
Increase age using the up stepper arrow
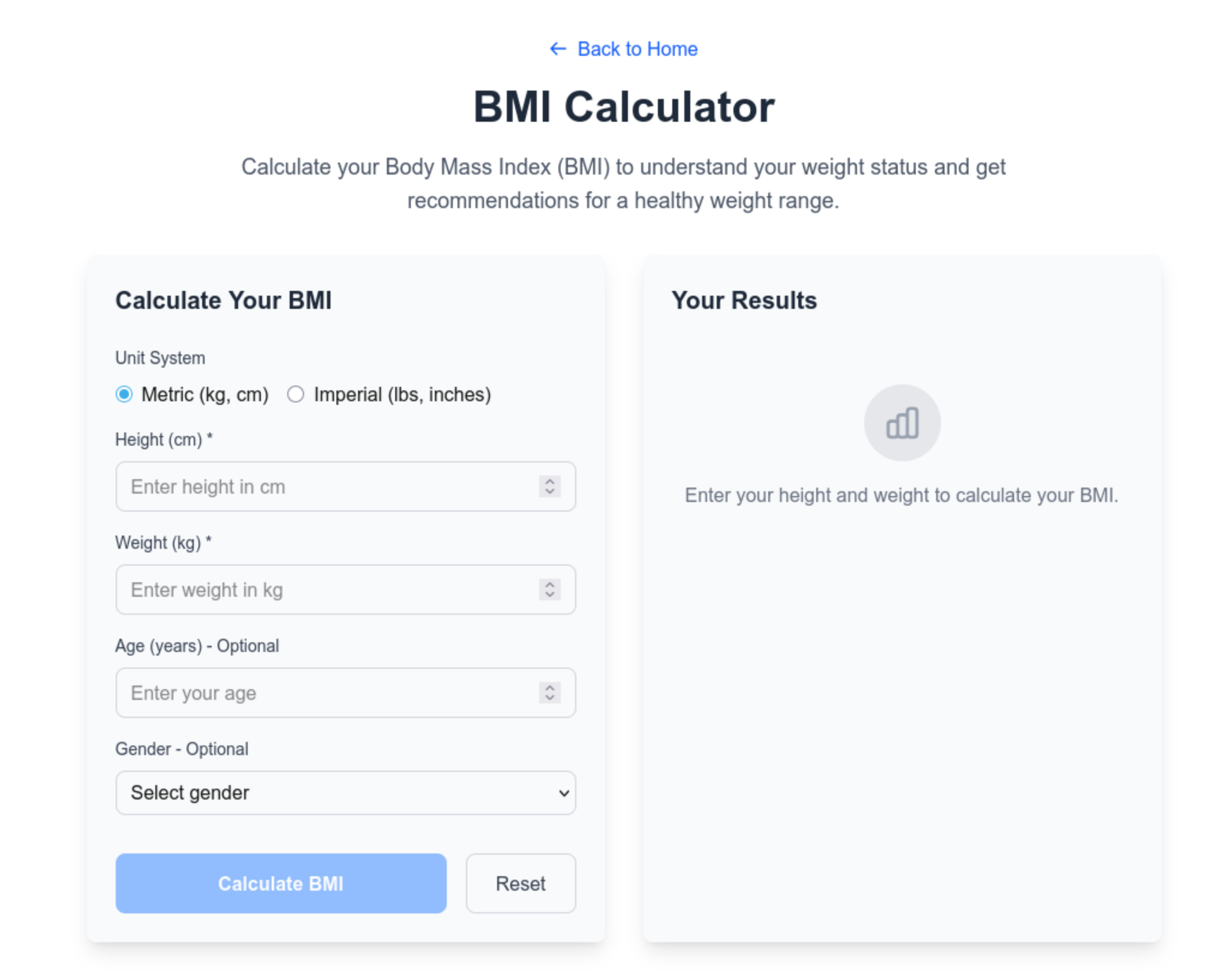pyautogui.click(x=549, y=687)
